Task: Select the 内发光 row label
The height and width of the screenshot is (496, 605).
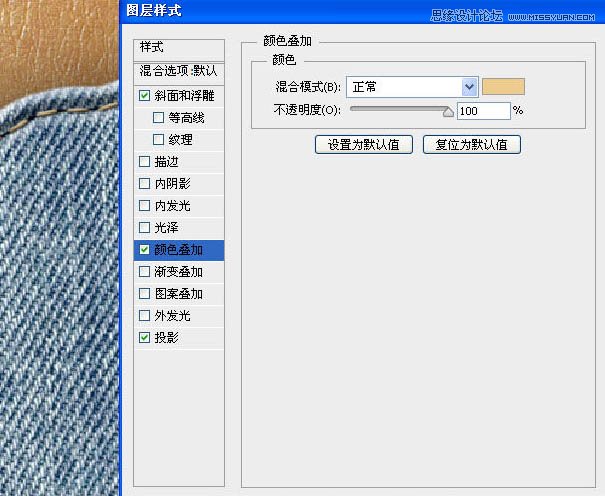Action: pyautogui.click(x=172, y=206)
